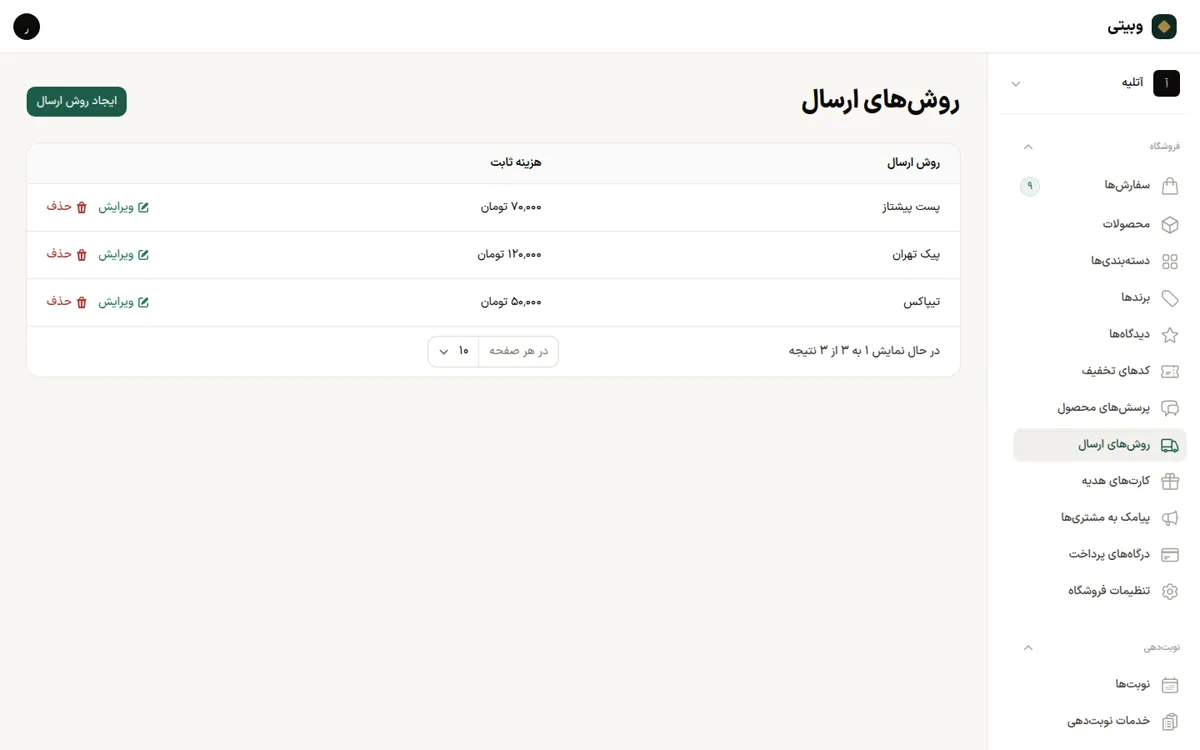Click the نوبت‌ها calendar icon

[x=1169, y=685]
